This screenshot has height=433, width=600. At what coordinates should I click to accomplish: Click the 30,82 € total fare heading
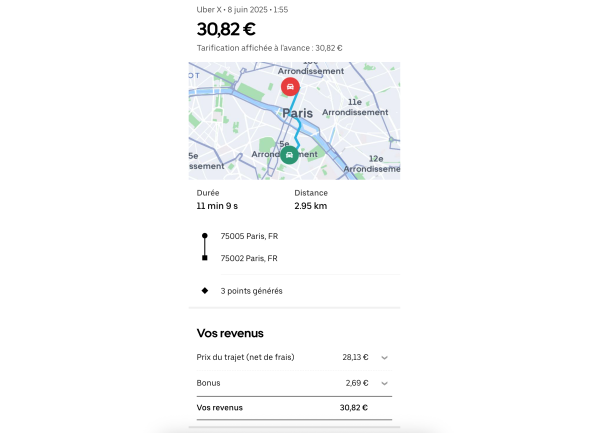[x=226, y=28]
